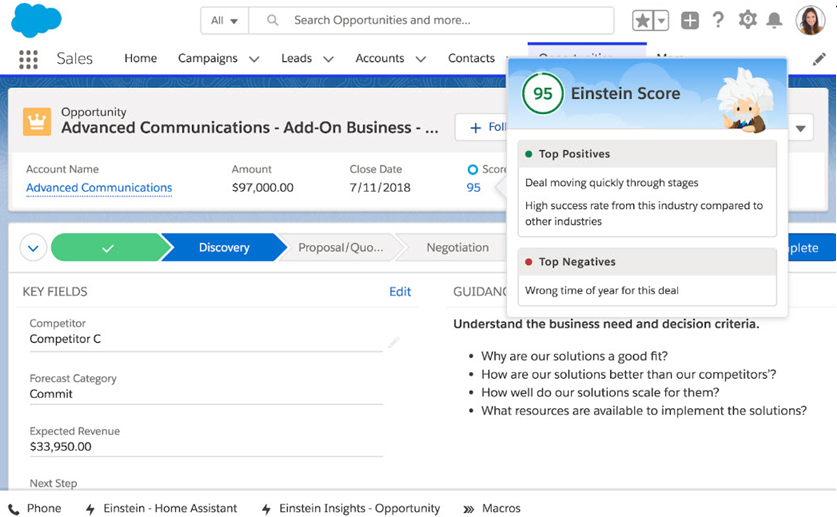
Task: Open the notifications bell icon
Action: (x=774, y=21)
